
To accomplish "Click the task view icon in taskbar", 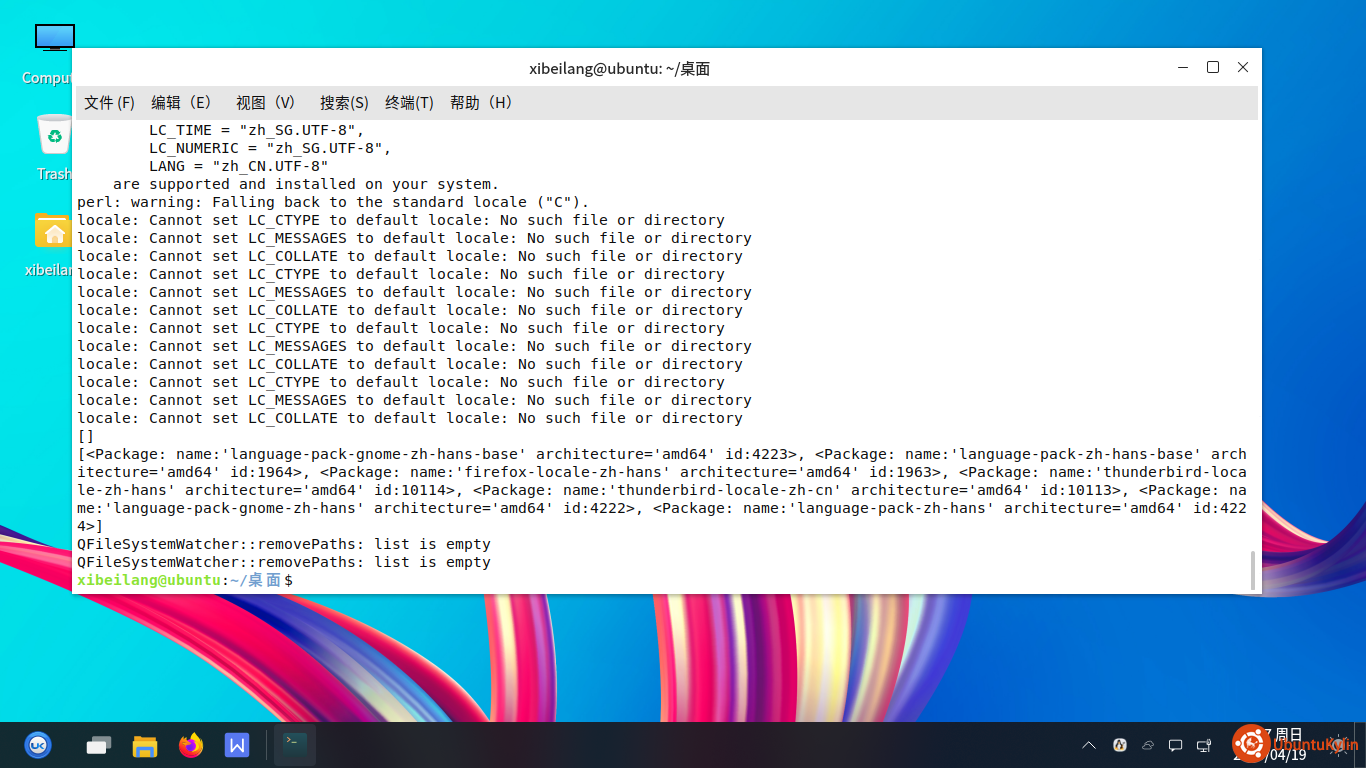I will (x=98, y=745).
